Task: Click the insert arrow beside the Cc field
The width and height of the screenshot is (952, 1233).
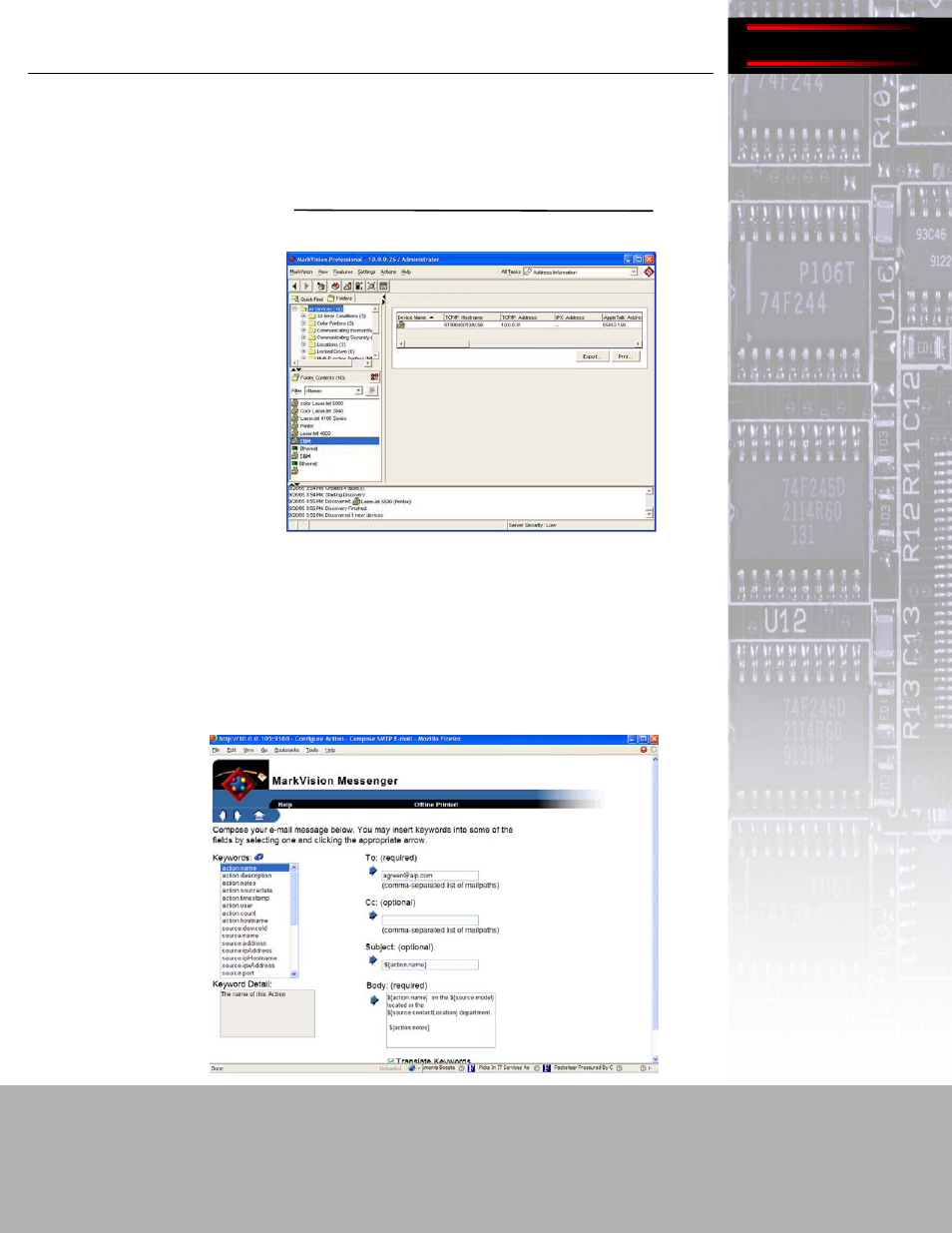Action: [373, 916]
